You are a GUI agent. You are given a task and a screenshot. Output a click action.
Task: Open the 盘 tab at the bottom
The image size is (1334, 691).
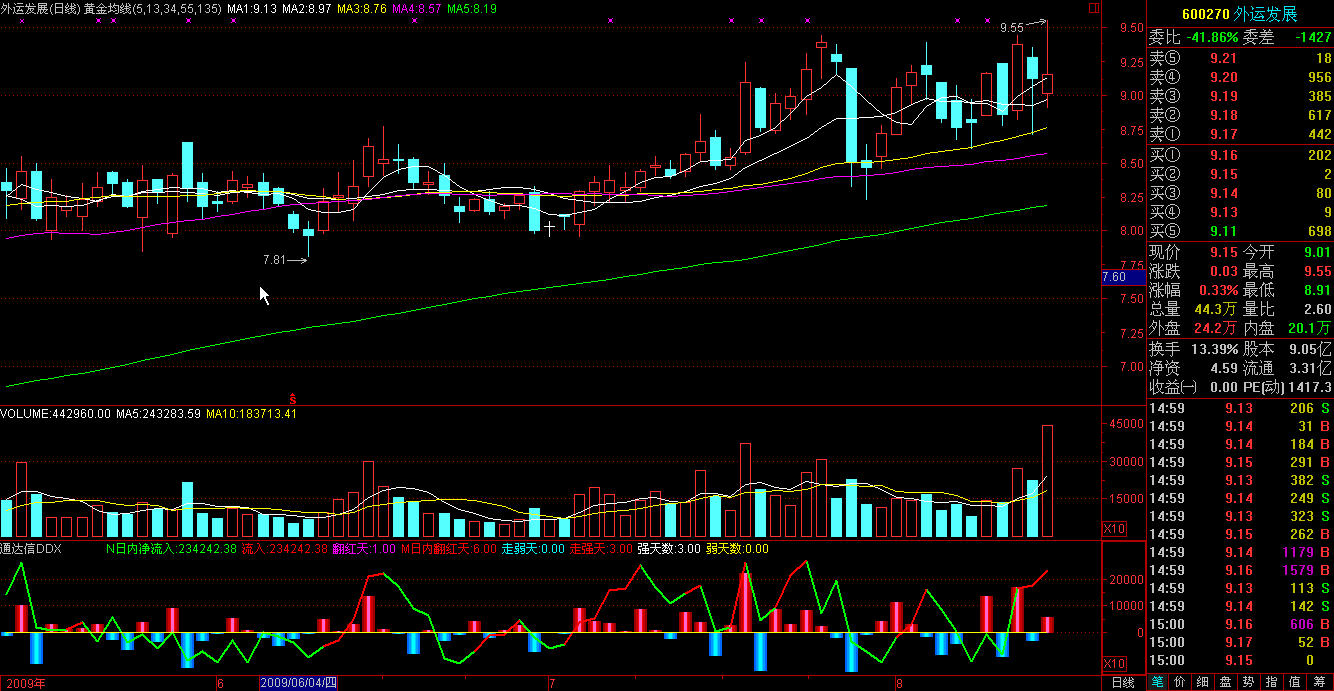tap(1227, 682)
